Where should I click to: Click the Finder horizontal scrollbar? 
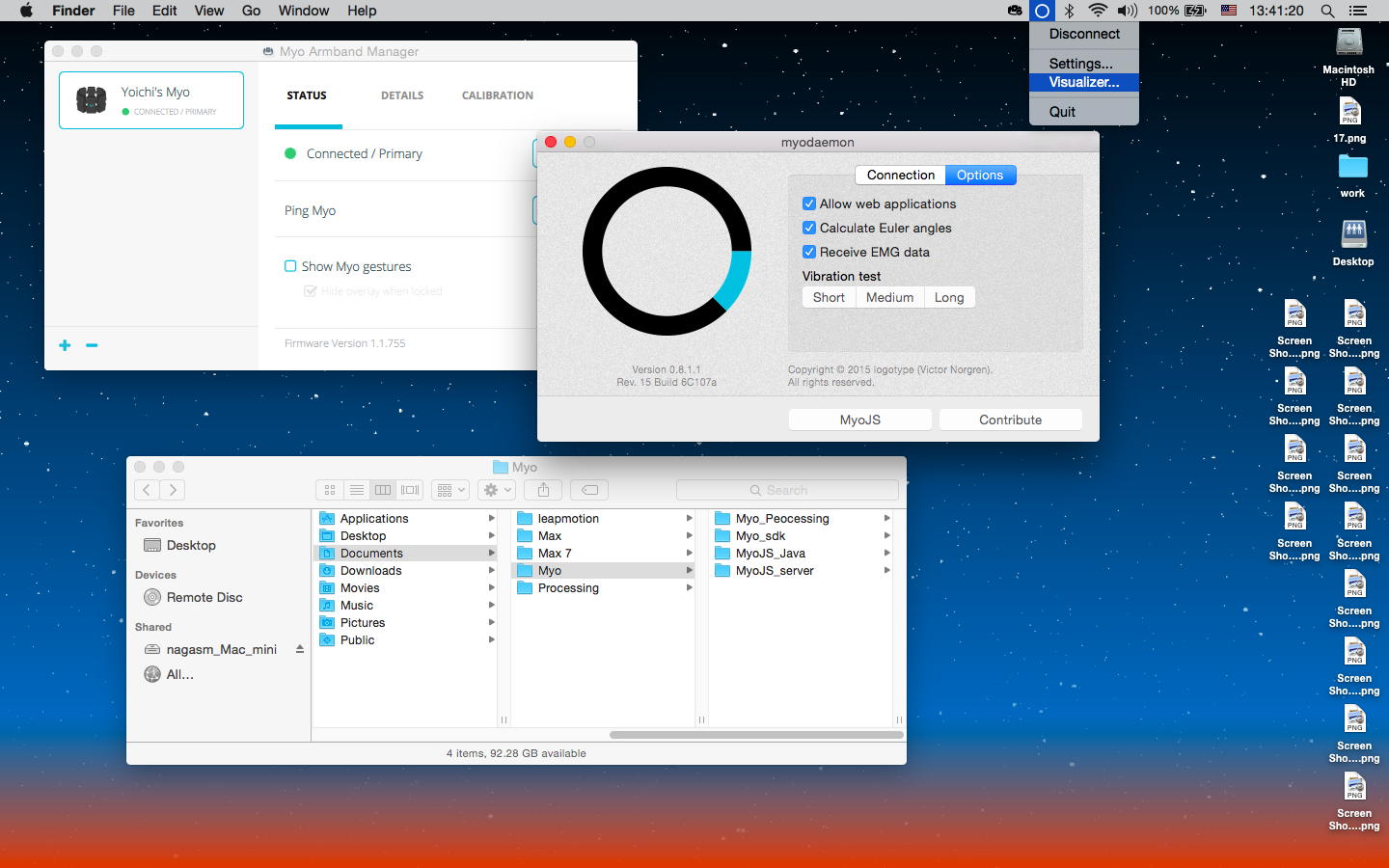[x=756, y=735]
